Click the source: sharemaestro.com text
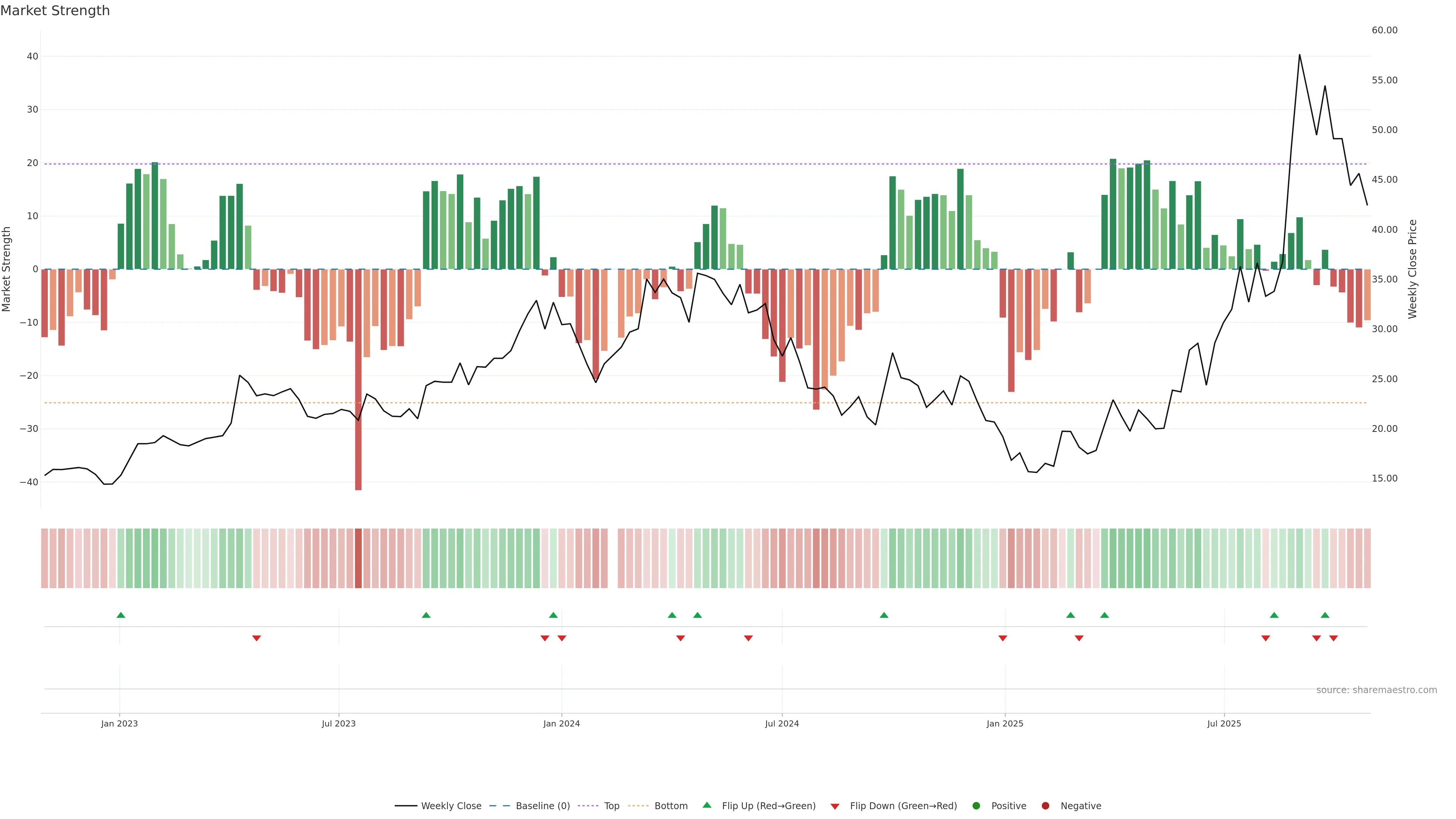This screenshot has height=819, width=1456. [x=1376, y=690]
